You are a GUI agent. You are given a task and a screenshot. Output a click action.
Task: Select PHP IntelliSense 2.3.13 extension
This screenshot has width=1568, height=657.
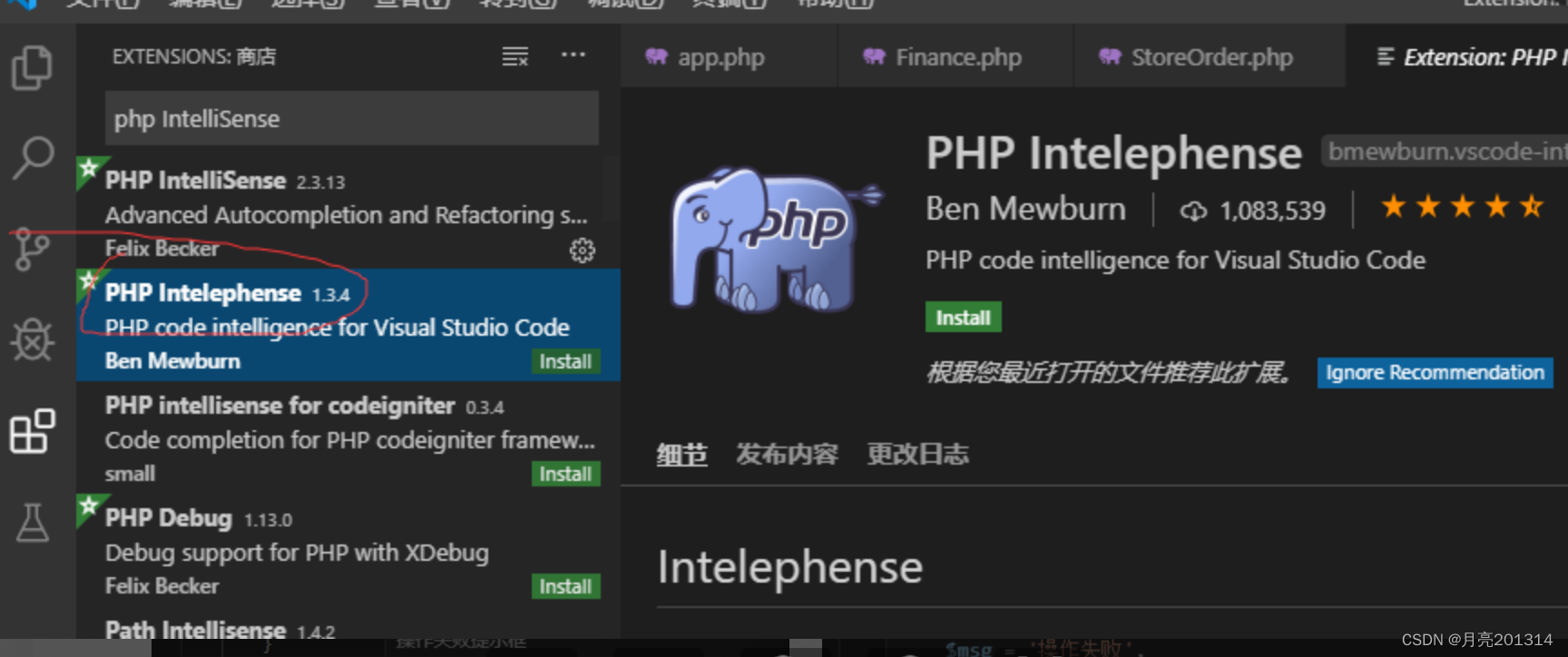tap(348, 212)
